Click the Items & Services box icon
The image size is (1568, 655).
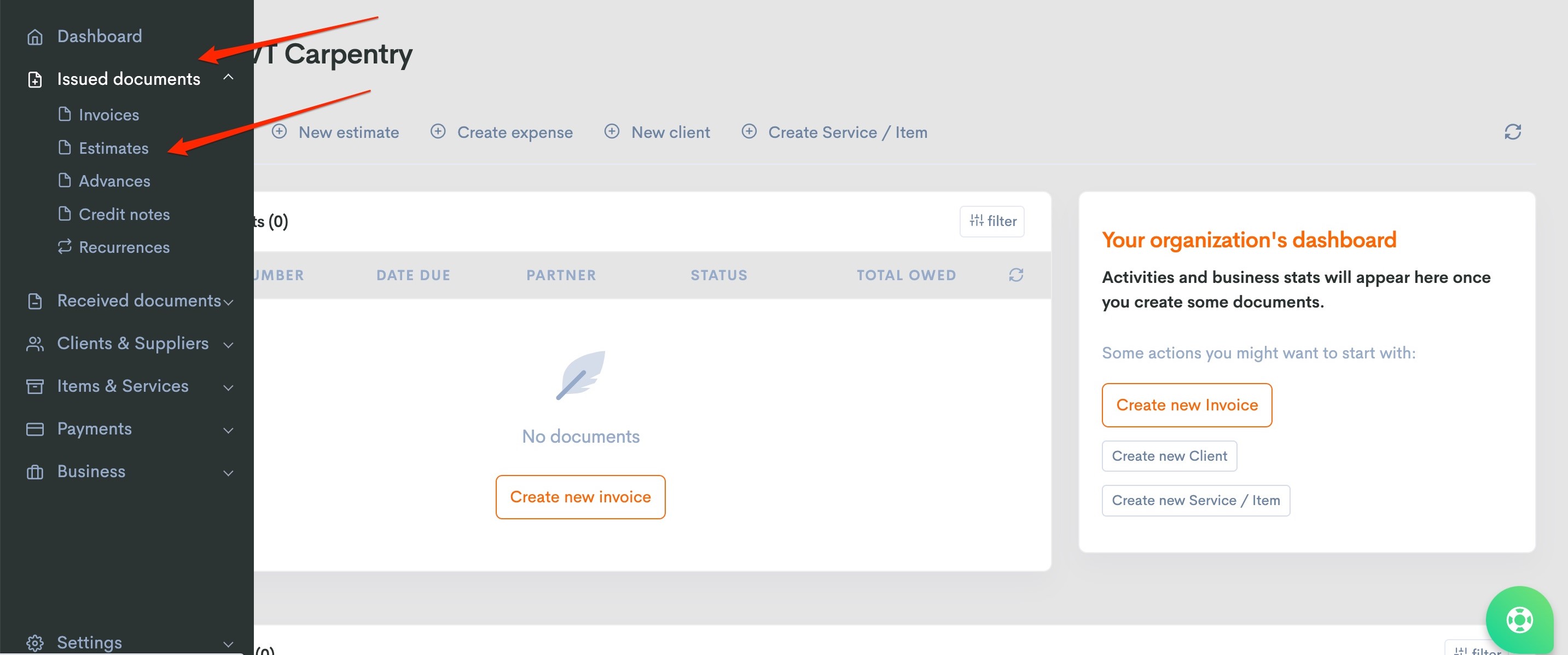(34, 386)
